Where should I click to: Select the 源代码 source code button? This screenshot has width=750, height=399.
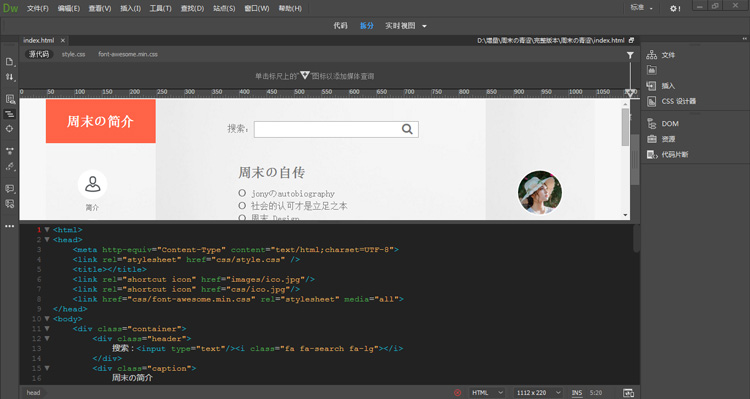pyautogui.click(x=39, y=54)
